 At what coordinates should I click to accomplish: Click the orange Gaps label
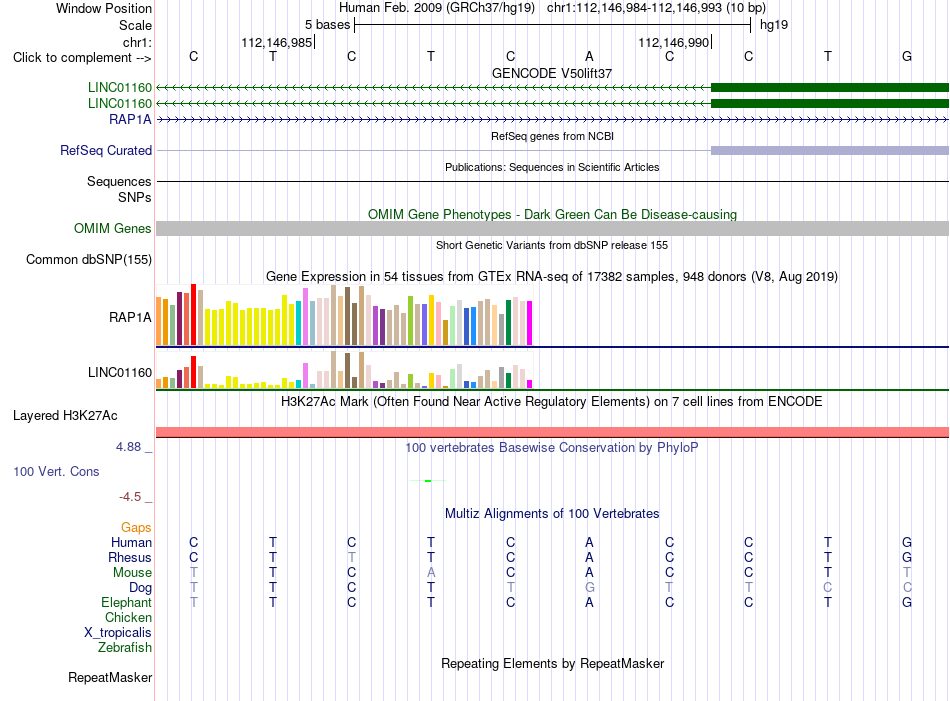tap(136, 528)
